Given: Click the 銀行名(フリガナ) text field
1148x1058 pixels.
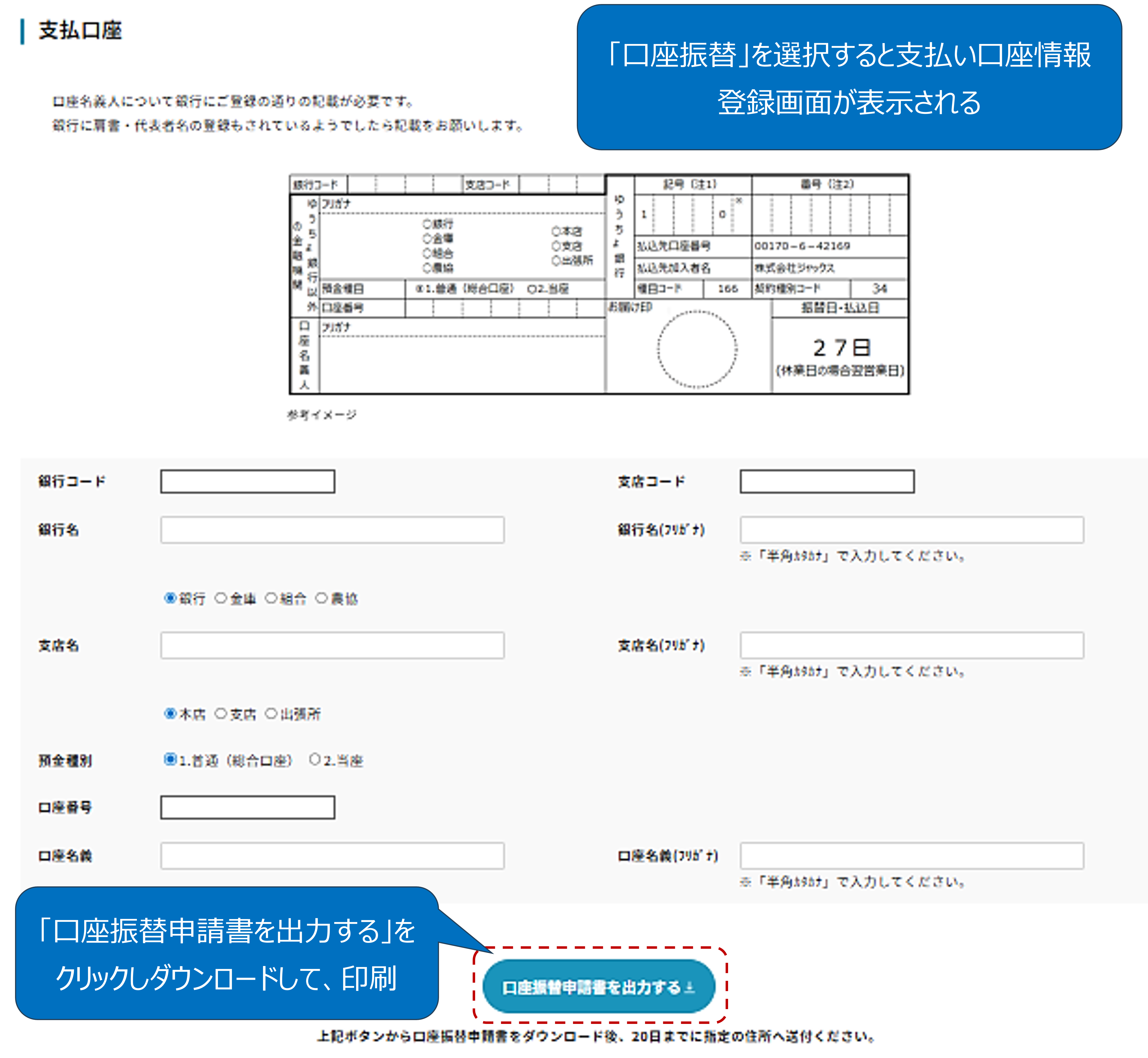Looking at the screenshot, I should 911,530.
